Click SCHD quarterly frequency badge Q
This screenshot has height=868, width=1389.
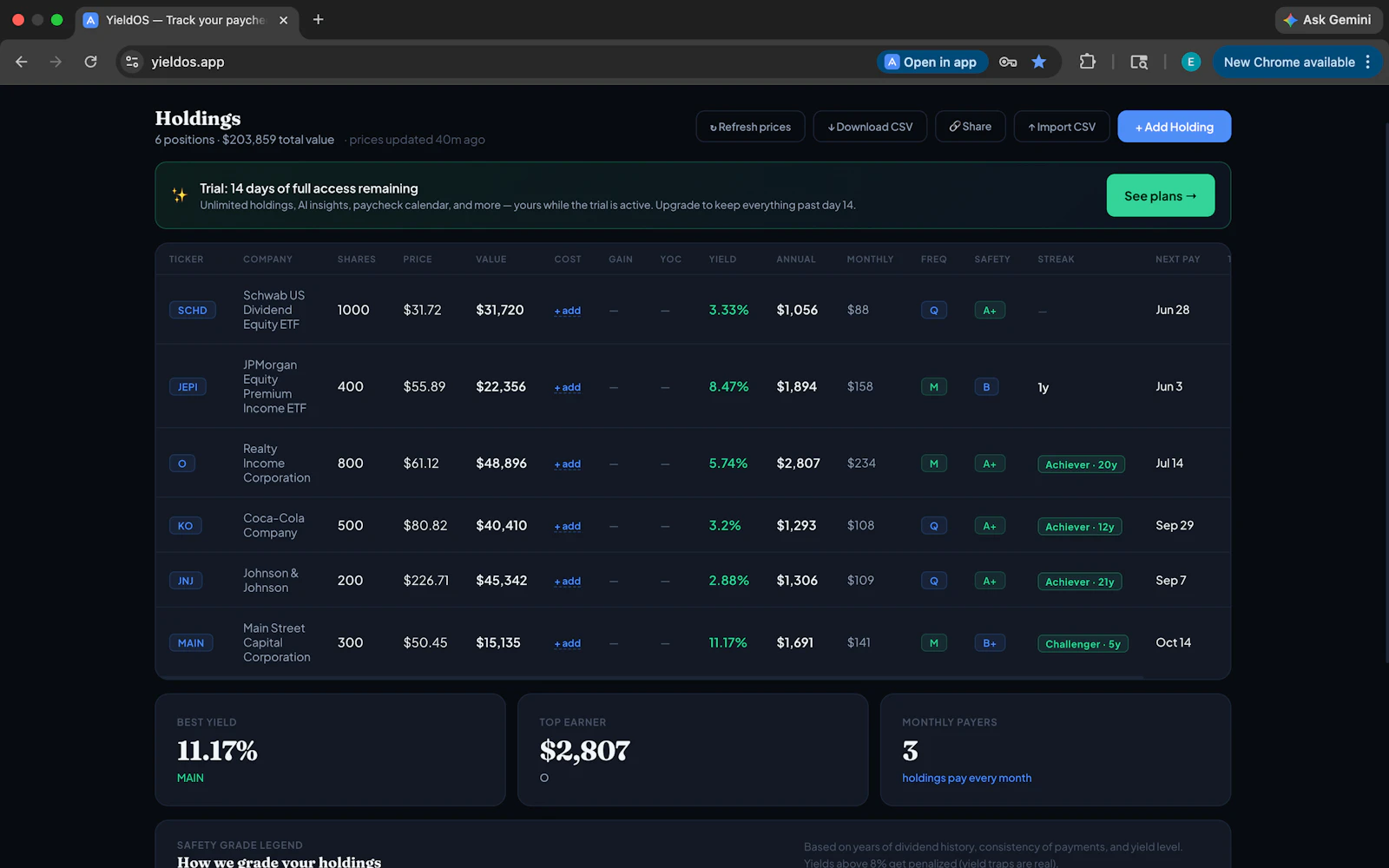(x=934, y=310)
